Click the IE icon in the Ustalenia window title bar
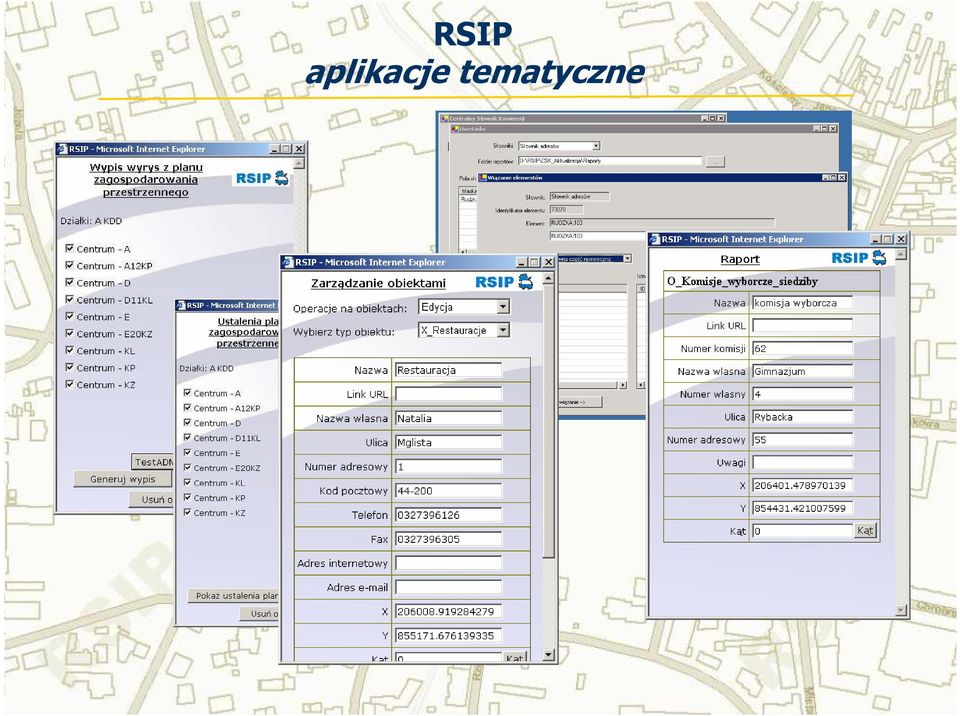Screen dimensions: 960x716 (181, 305)
